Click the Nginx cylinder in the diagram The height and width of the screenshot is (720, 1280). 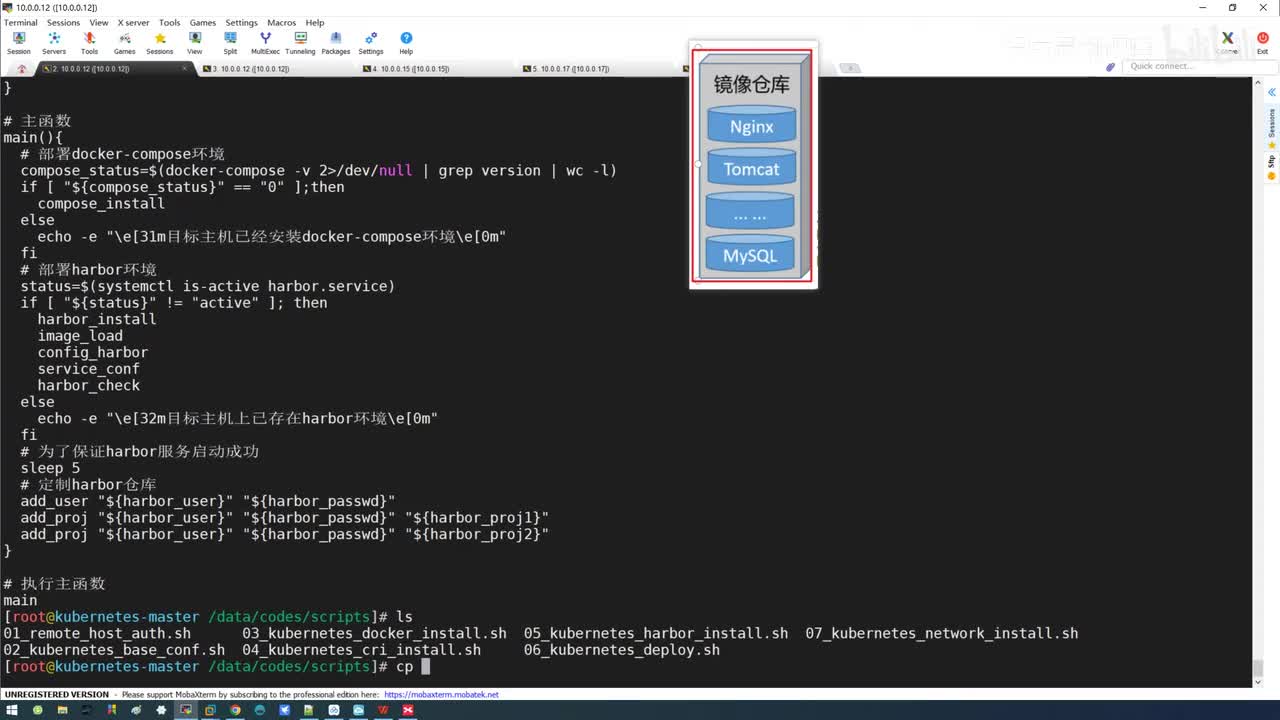click(x=751, y=125)
